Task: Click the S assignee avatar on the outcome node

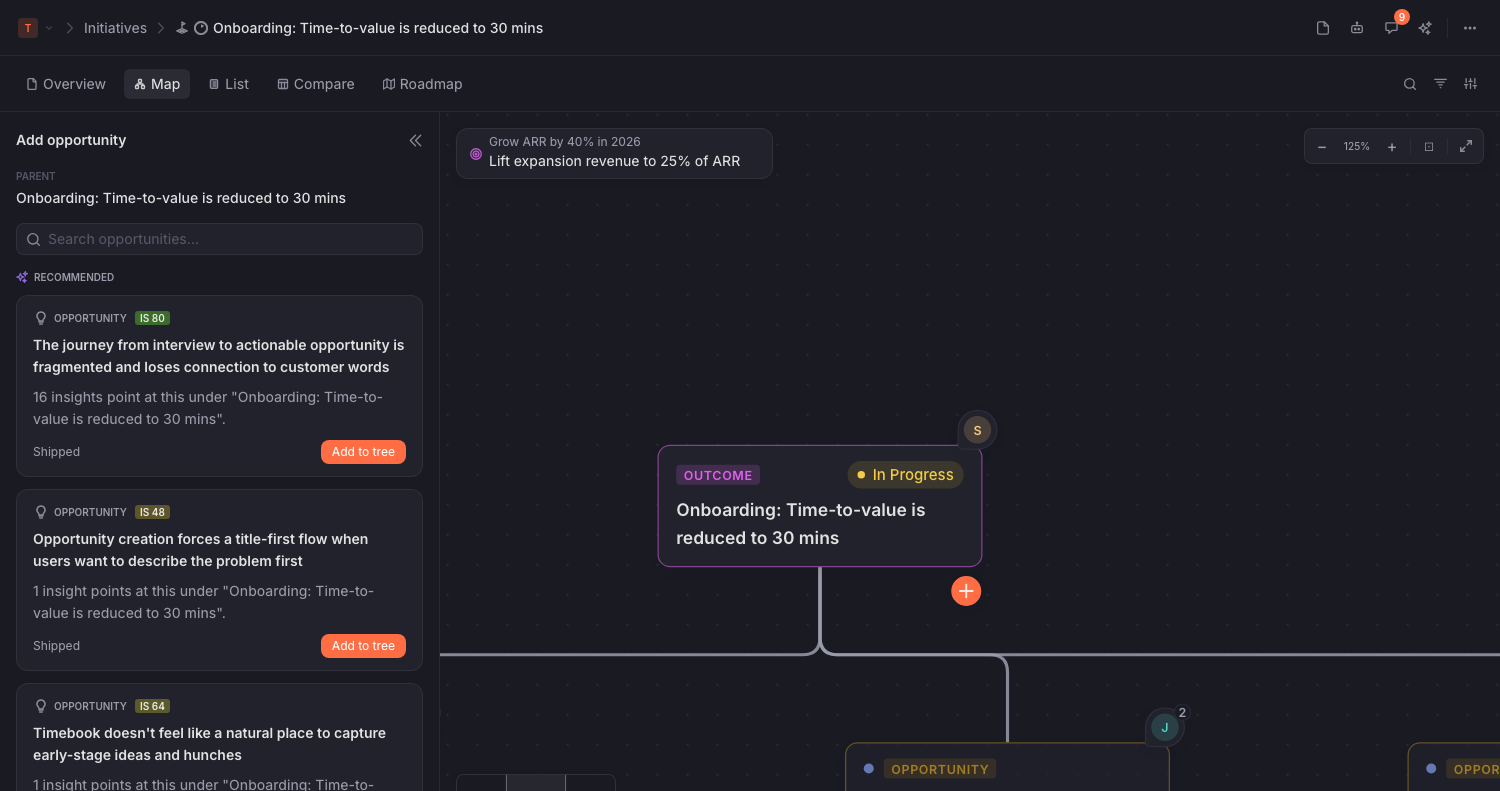Action: (x=977, y=430)
